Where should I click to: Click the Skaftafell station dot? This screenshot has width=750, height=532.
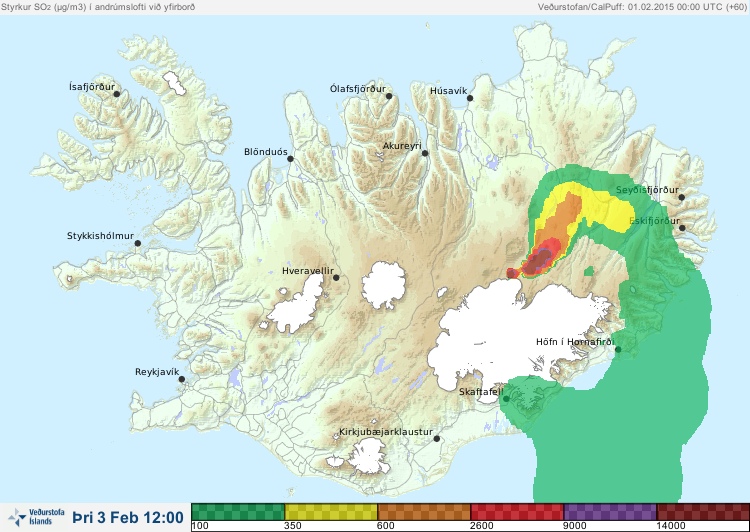506,399
